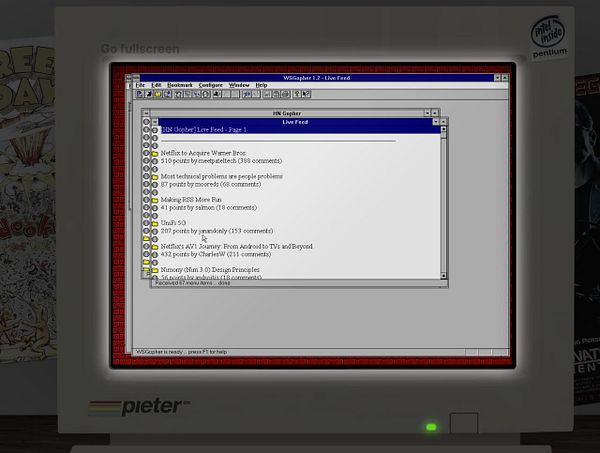Click the yellow folder bookmark toolbar icon

158,94
